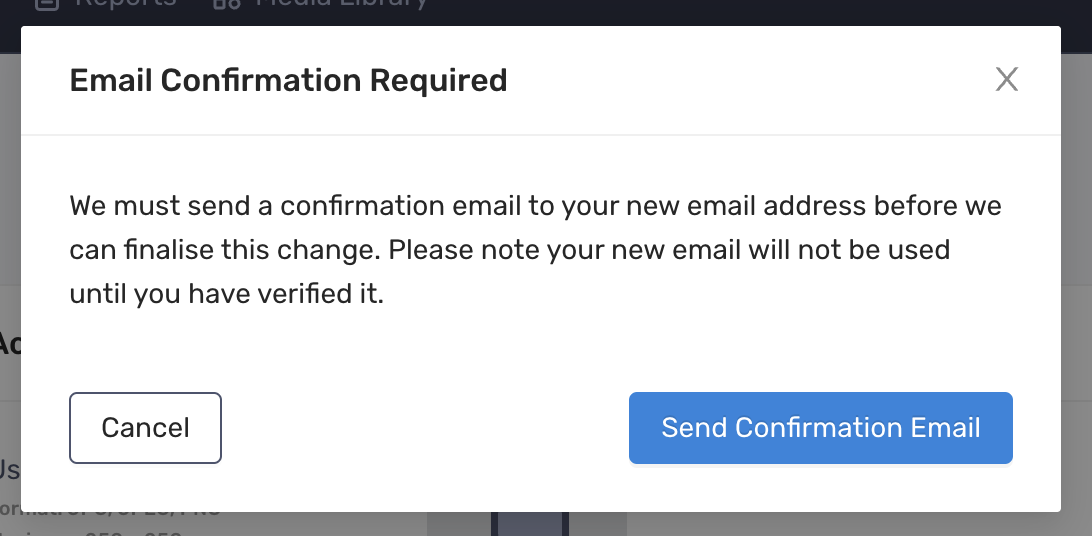Select the words "until you have verified it."
This screenshot has height=536, width=1092.
[226, 294]
